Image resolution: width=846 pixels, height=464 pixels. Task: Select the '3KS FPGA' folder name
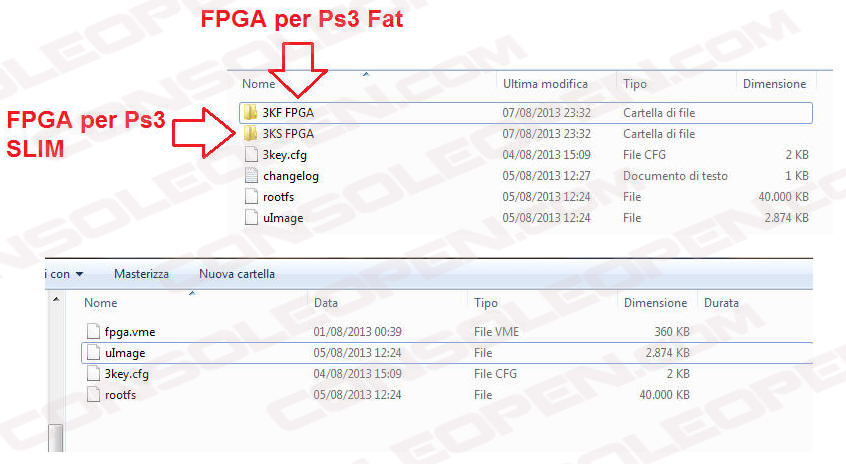(288, 134)
